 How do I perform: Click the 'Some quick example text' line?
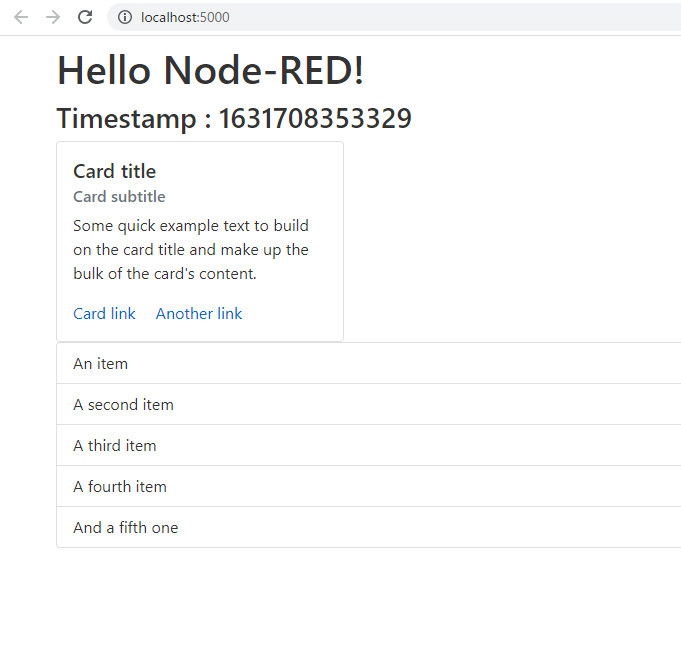pos(190,226)
